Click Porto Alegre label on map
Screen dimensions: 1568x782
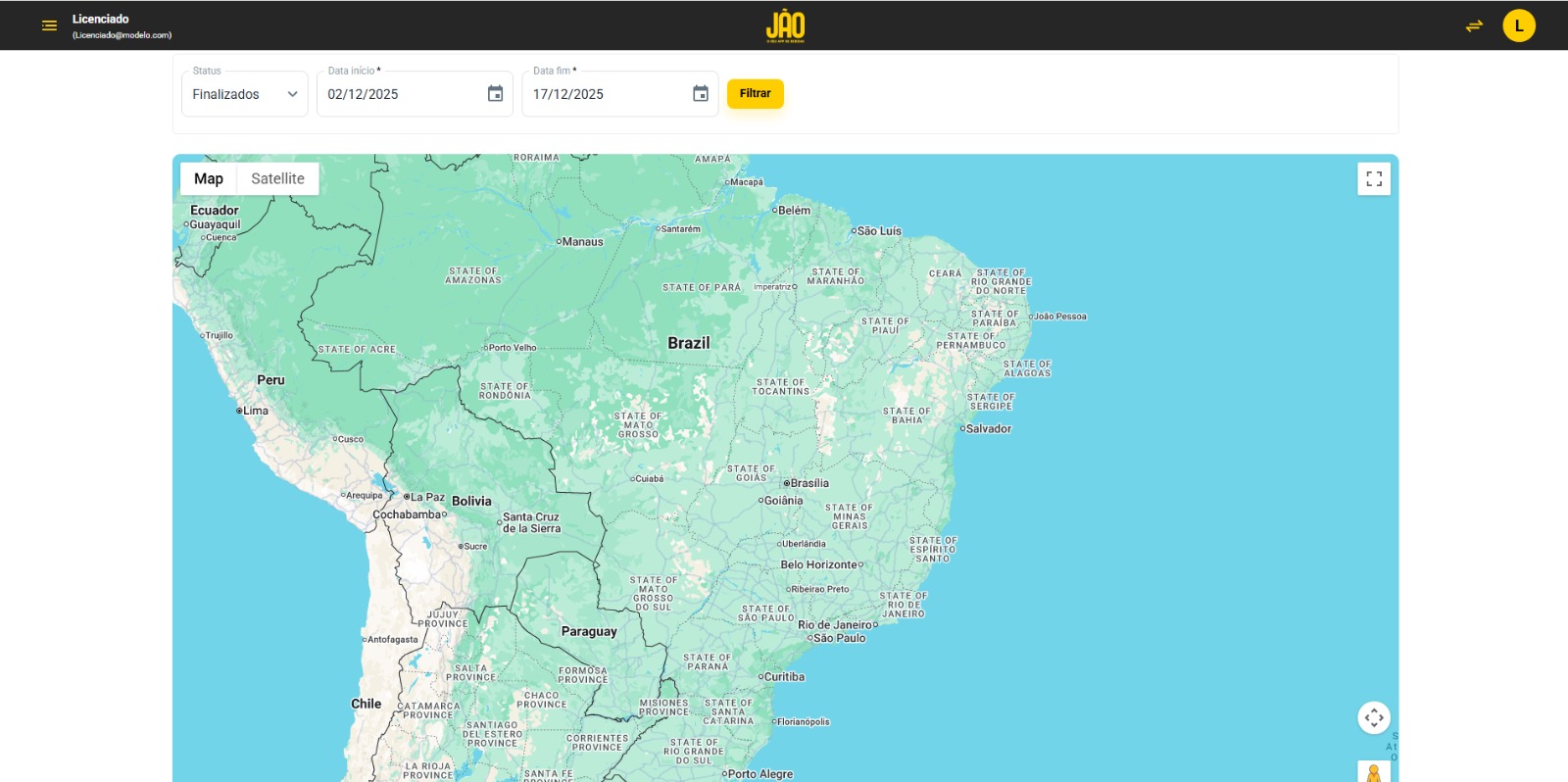click(760, 774)
